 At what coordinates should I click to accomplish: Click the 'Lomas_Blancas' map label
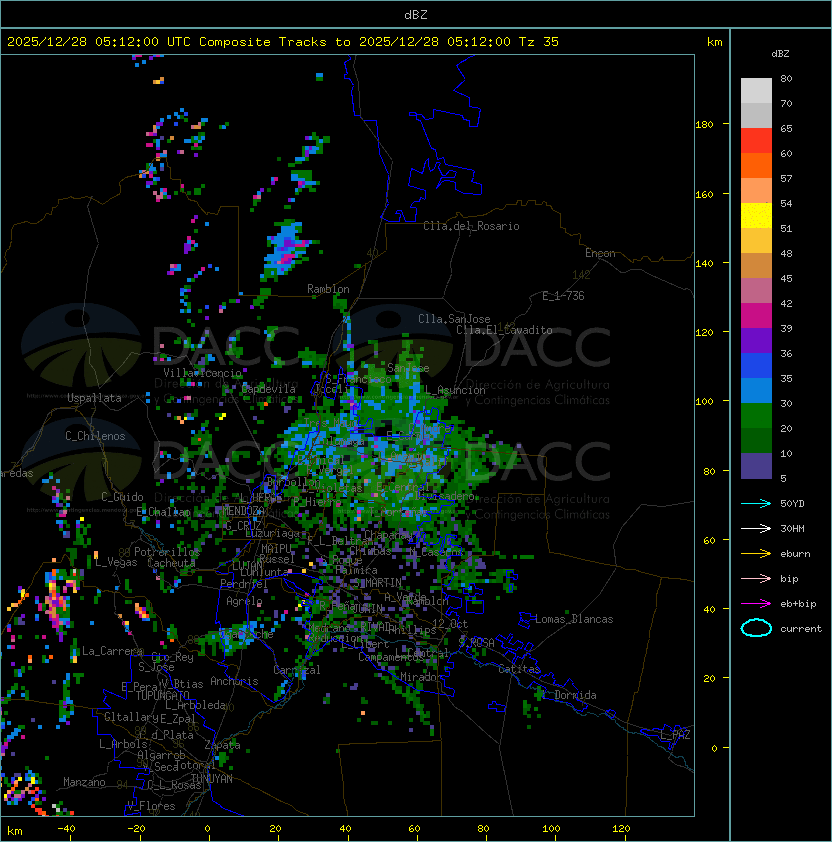pos(574,619)
